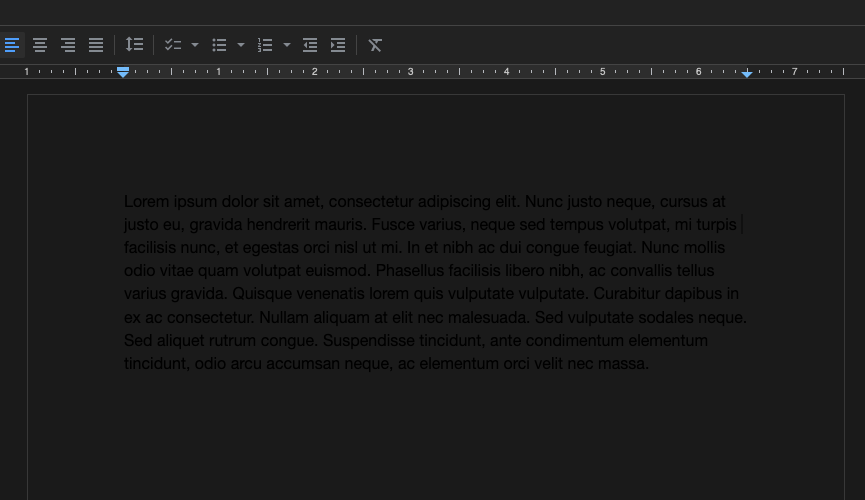The image size is (865, 500).
Task: Click the ruler at the 3 inch mark
Action: pos(410,72)
